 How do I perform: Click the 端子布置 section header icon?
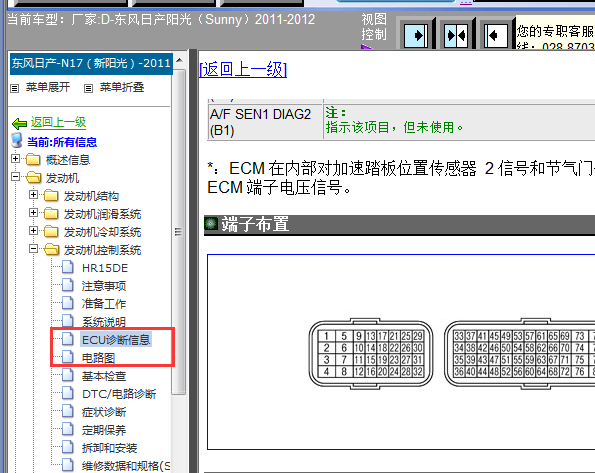pyautogui.click(x=211, y=224)
